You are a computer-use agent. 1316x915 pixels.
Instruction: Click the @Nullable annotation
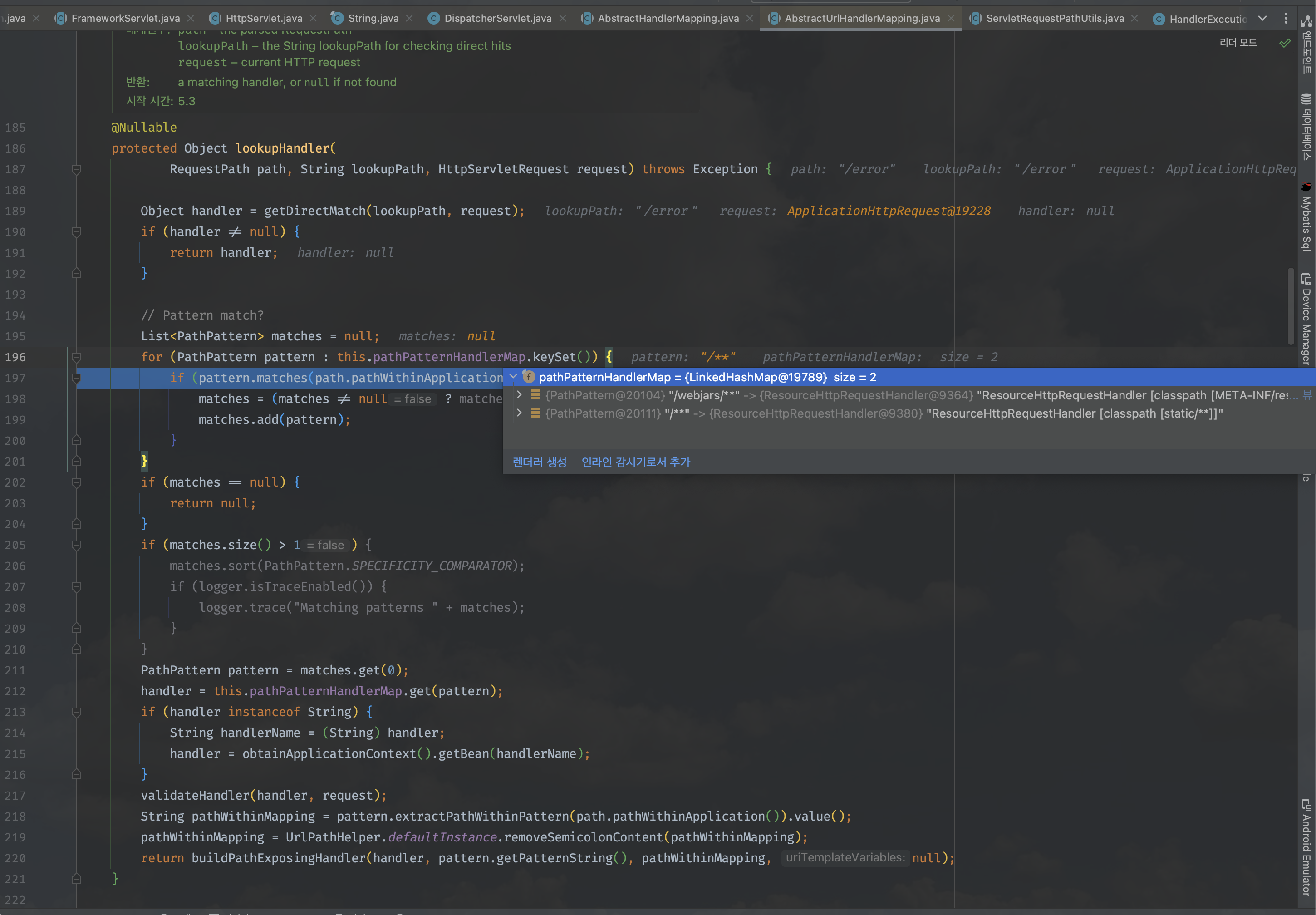144,127
